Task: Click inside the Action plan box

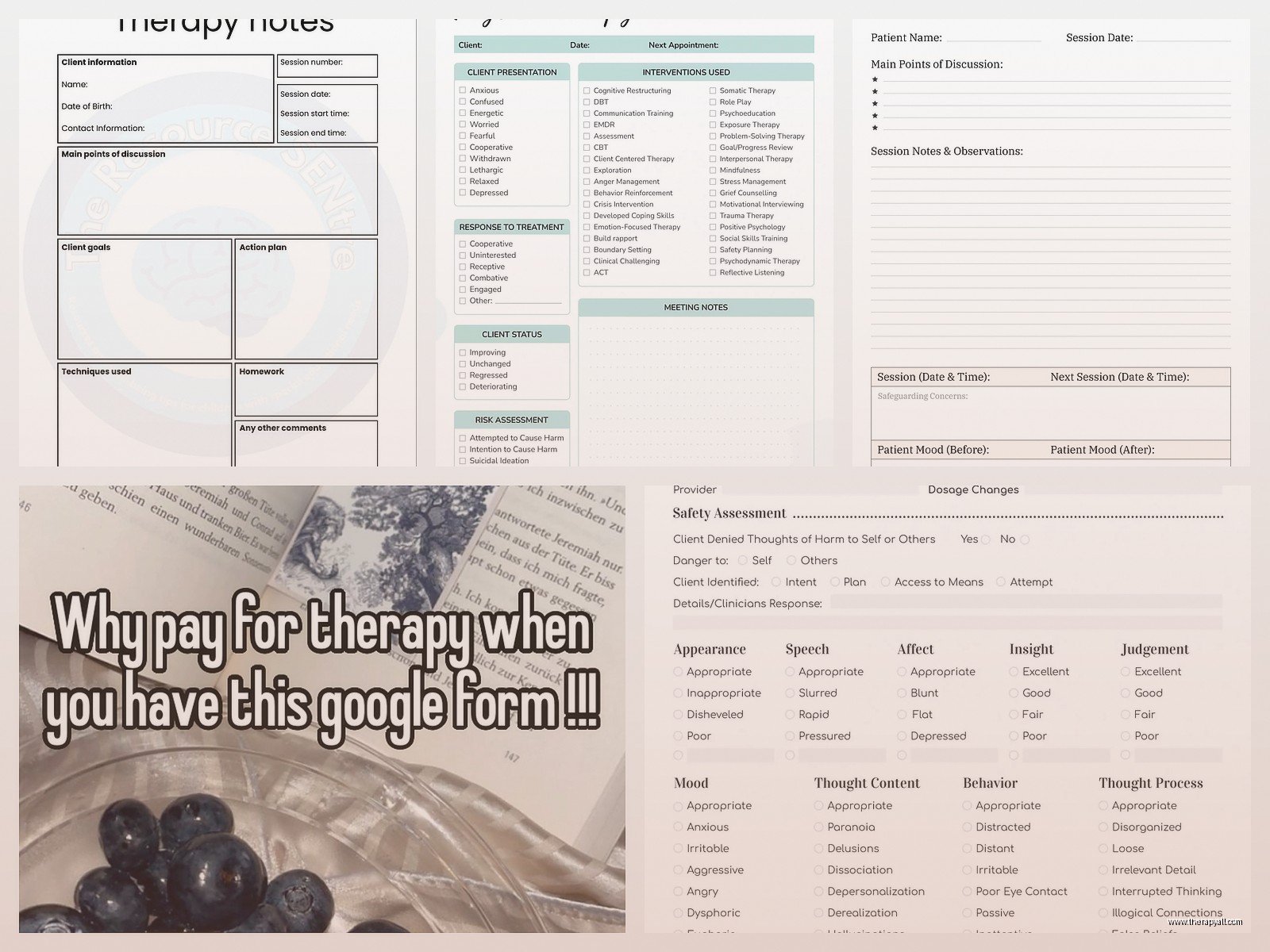Action: click(x=306, y=299)
